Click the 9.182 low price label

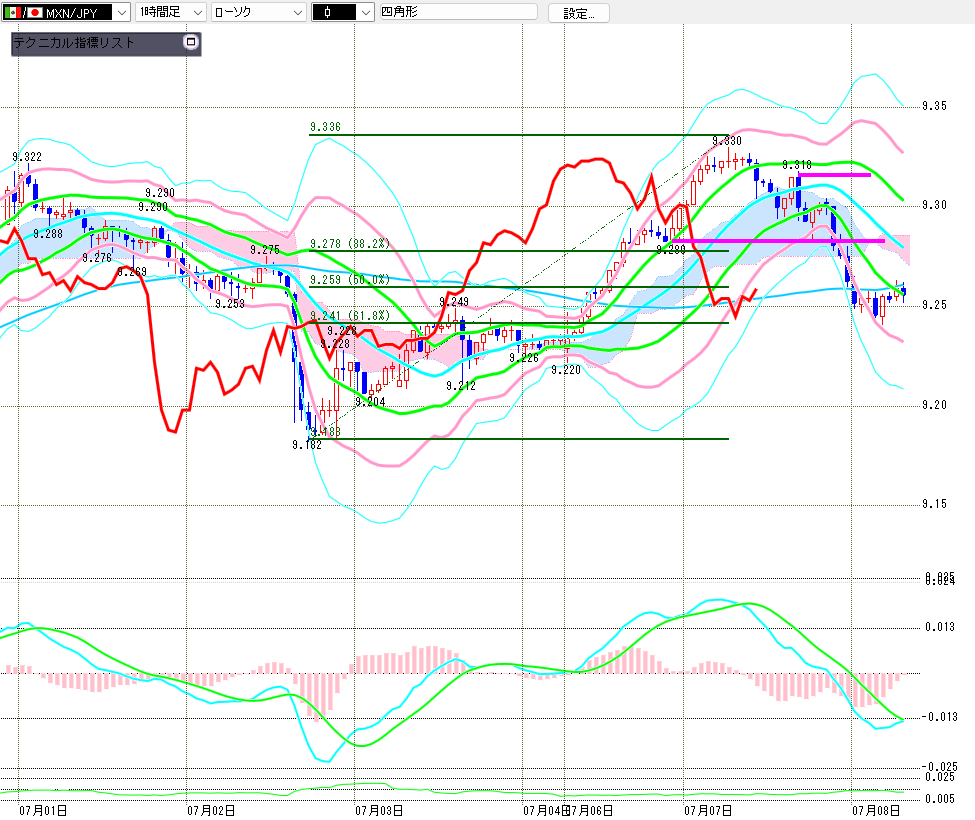click(307, 445)
